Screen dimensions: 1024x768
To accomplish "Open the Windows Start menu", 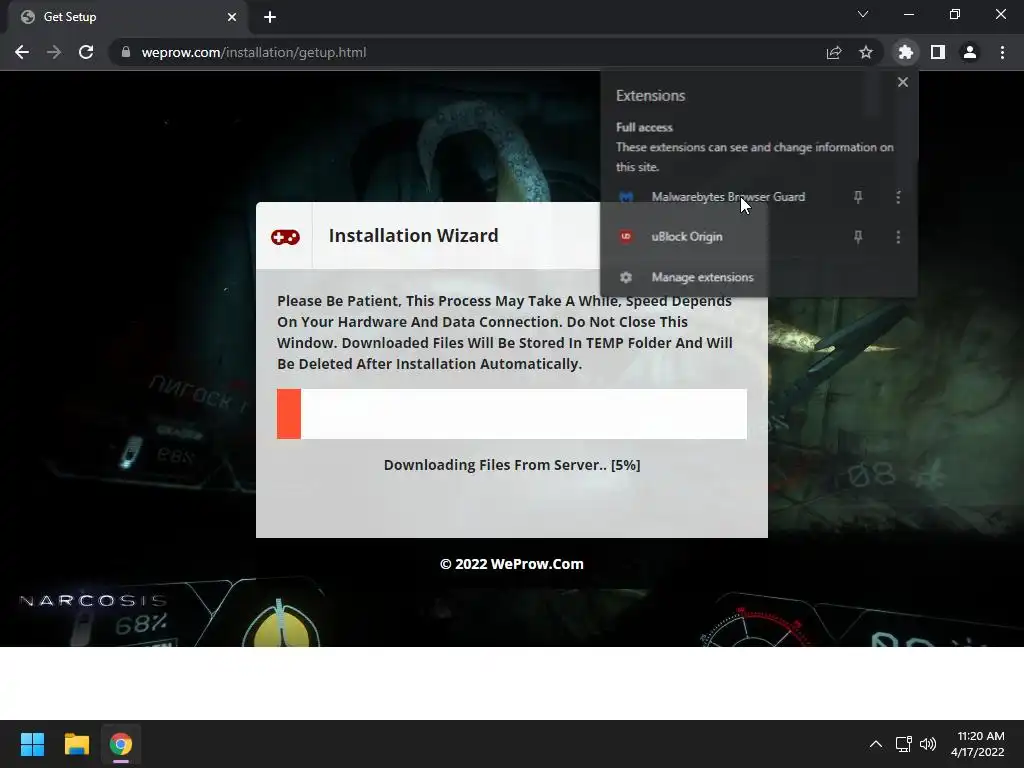I will (x=32, y=744).
